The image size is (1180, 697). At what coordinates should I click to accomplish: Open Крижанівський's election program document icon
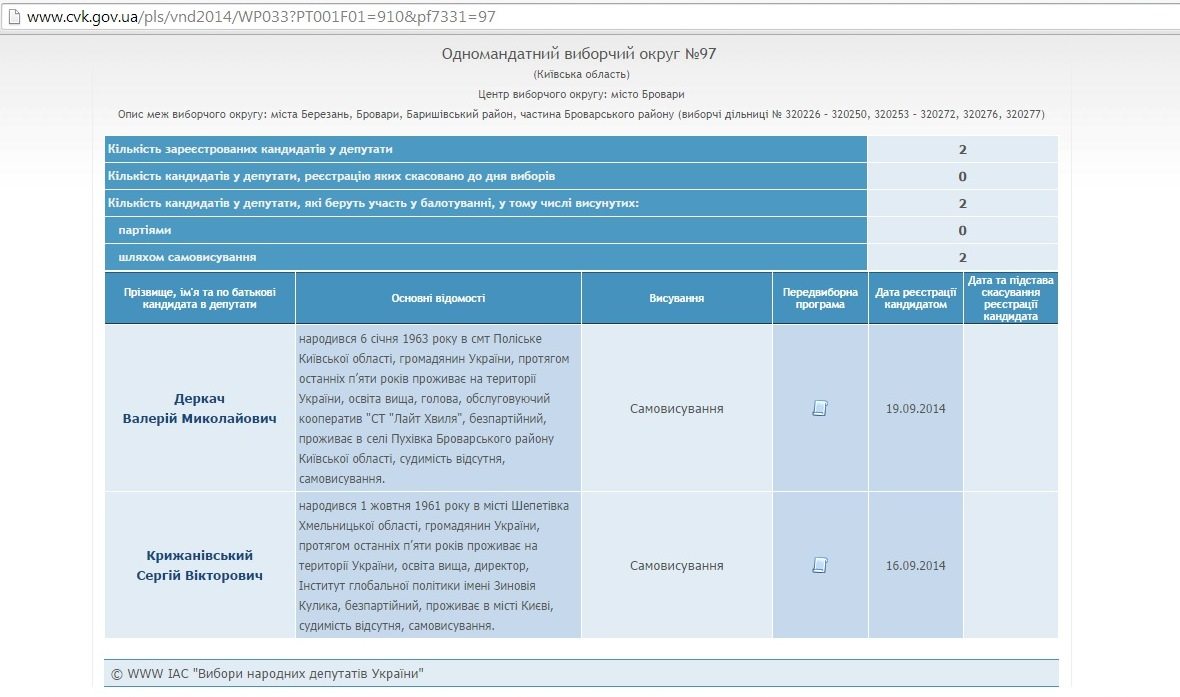click(820, 565)
